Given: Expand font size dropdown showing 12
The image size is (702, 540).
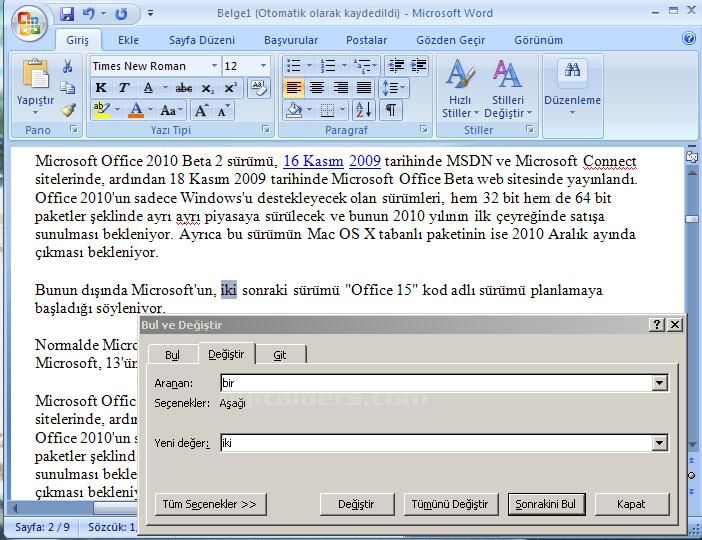Looking at the screenshot, I should (263, 66).
